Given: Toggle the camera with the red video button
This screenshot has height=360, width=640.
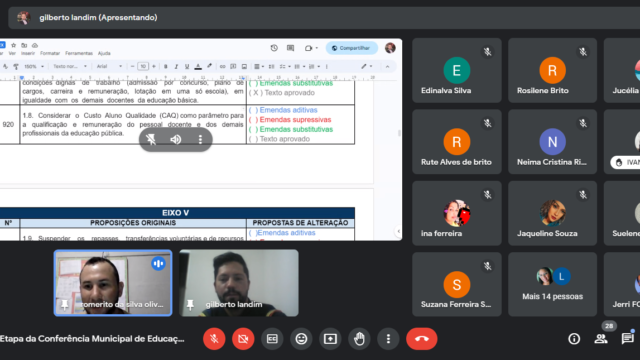Looking at the screenshot, I should pyautogui.click(x=243, y=339).
